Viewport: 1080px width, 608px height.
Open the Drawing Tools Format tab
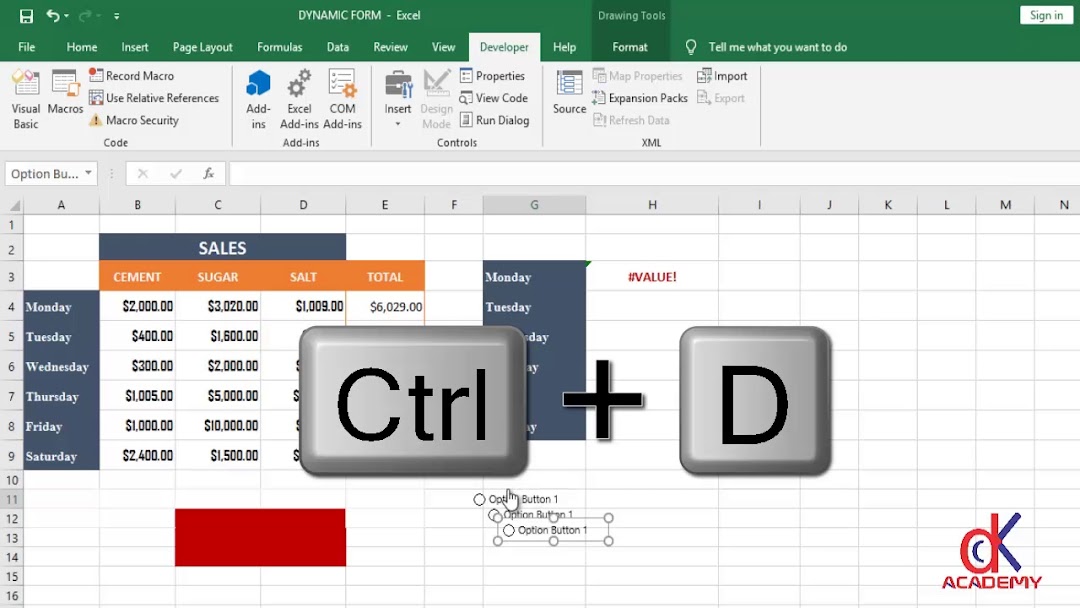click(x=630, y=47)
